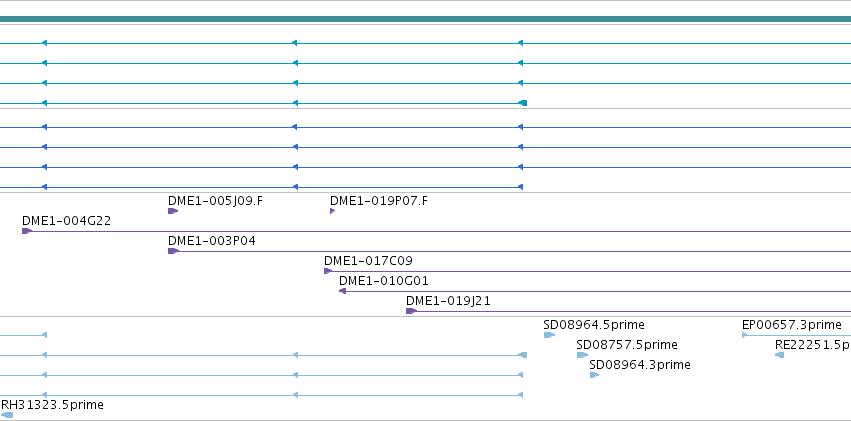Select the SD08964.3prime EST label
The width and height of the screenshot is (851, 421).
tap(640, 366)
